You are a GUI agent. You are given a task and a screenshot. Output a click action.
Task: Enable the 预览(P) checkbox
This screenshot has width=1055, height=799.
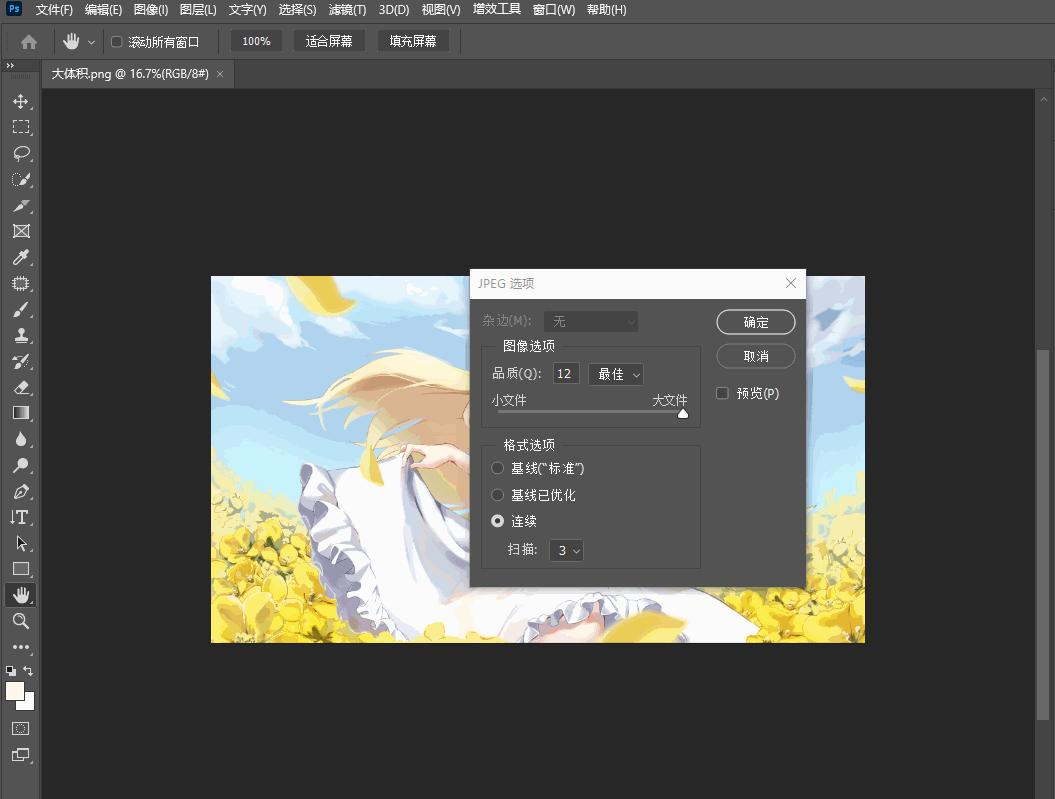[x=722, y=393]
